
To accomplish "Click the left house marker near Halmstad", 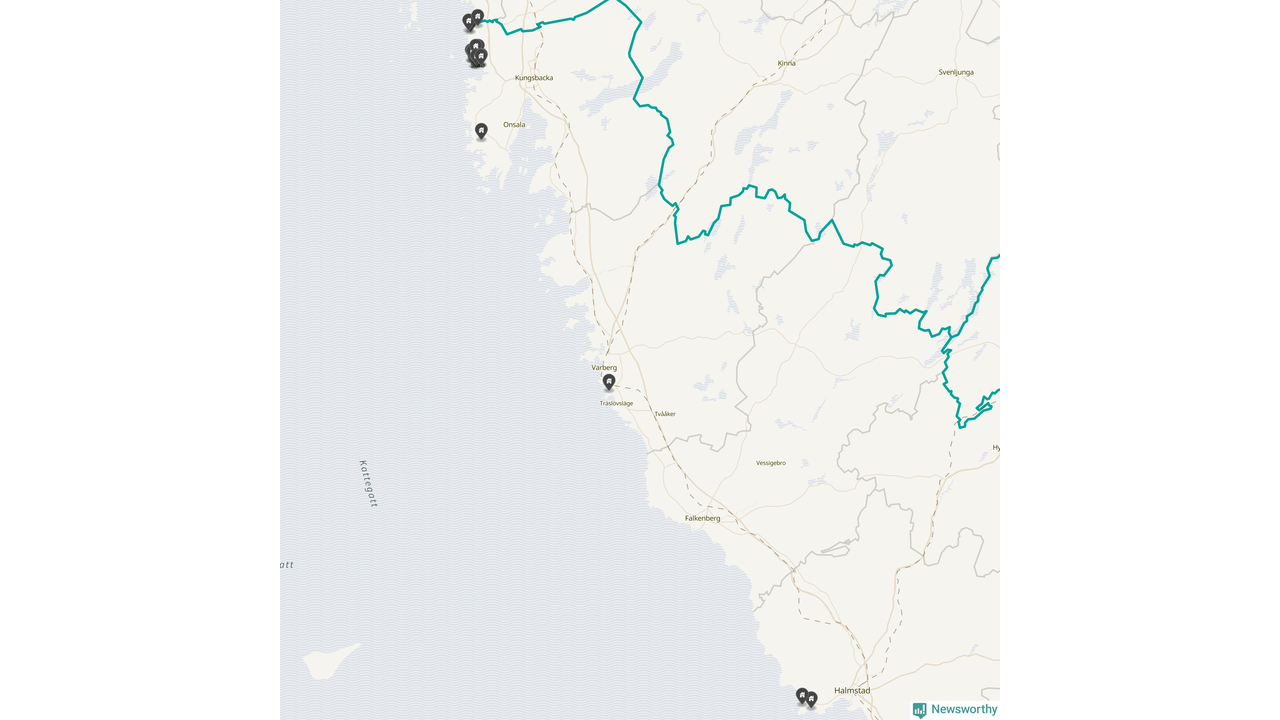I will point(802,695).
